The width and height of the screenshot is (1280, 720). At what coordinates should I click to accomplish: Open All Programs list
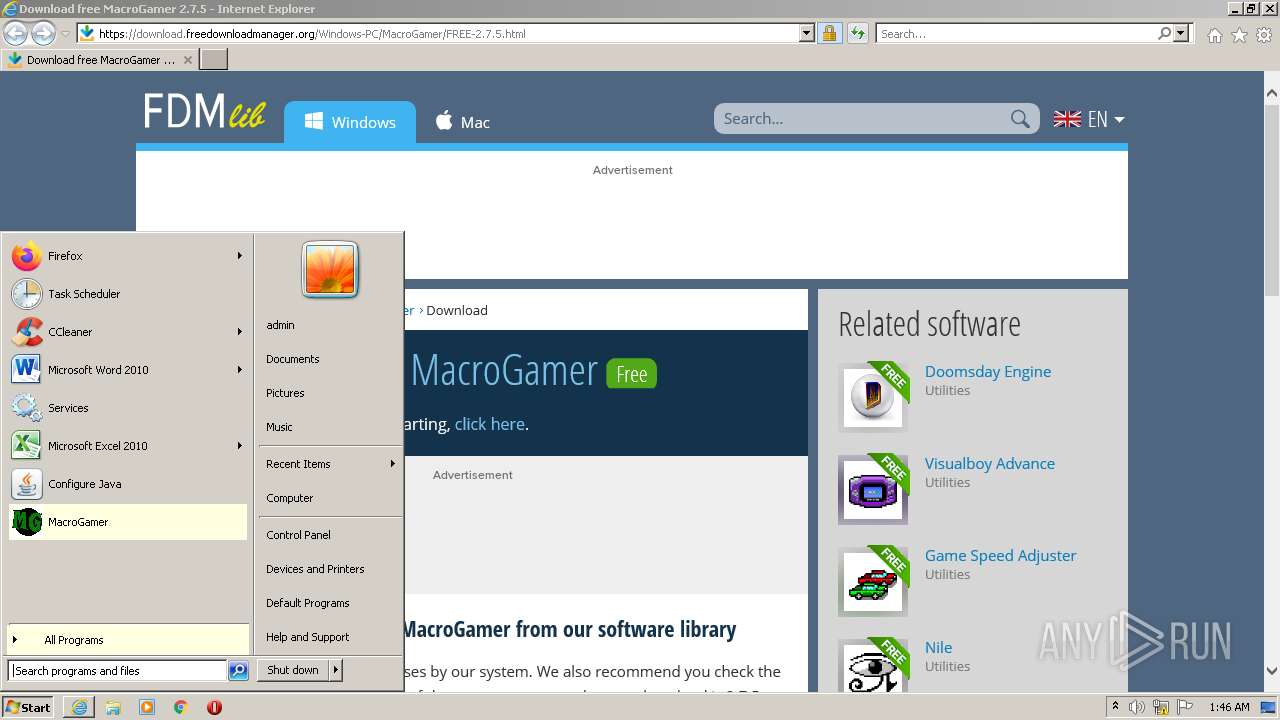click(128, 640)
